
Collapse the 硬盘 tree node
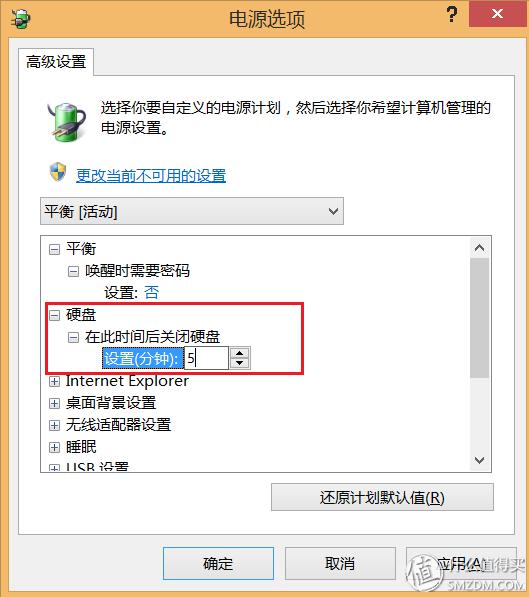click(x=54, y=315)
